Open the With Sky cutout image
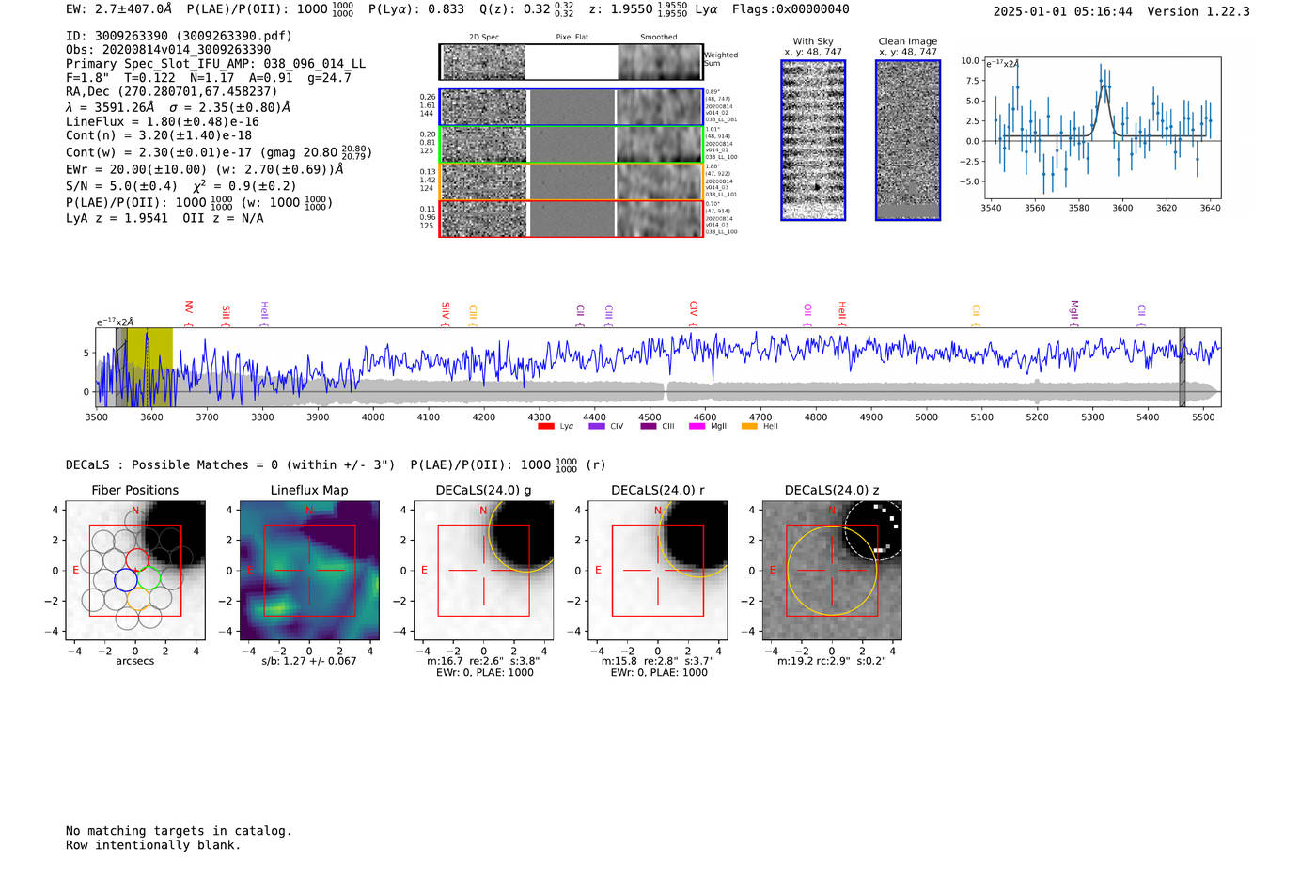This screenshot has width=1316, height=896. tap(813, 140)
